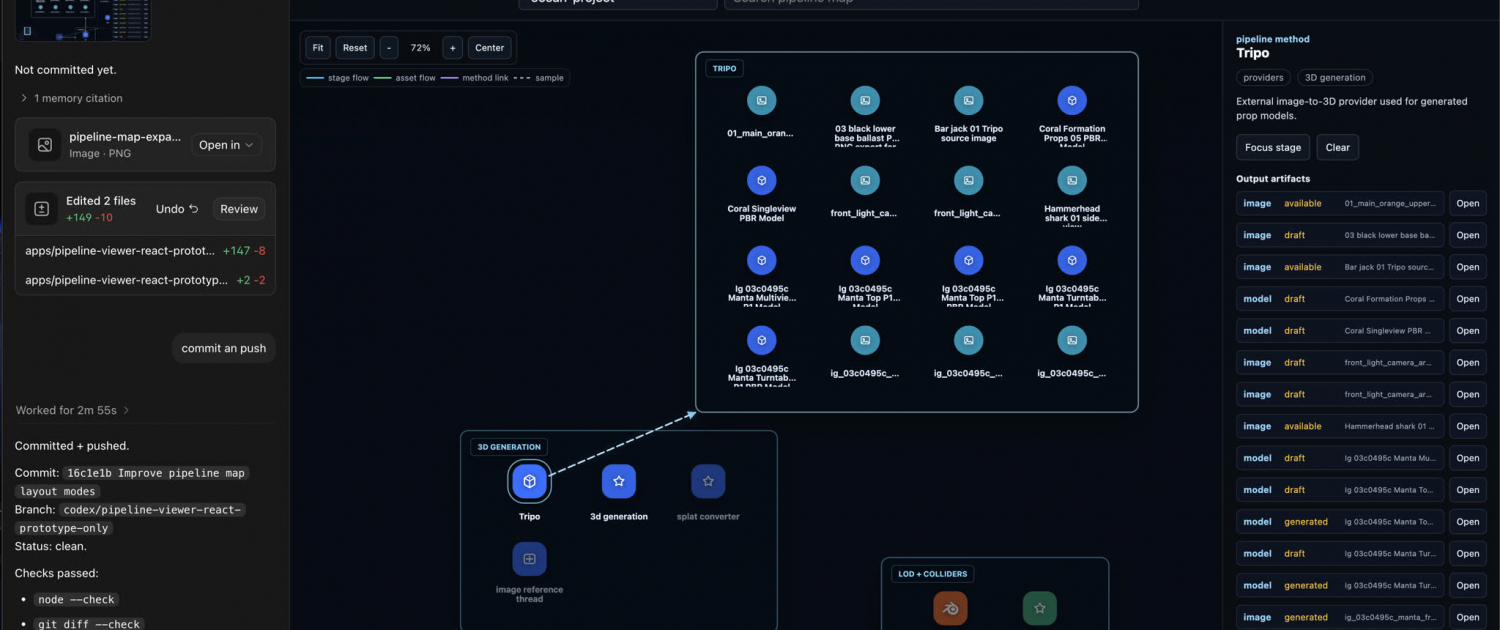Select the Coral Singleview PBR Model node
Viewport: 1500px width, 630px height.
(761, 180)
